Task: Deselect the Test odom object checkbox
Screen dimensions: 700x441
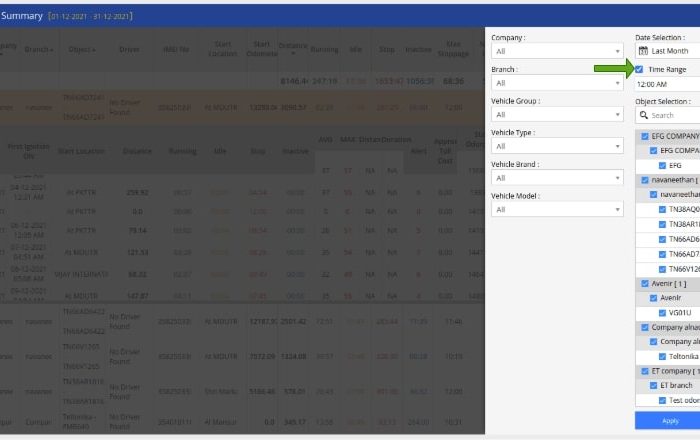Action: [x=663, y=400]
